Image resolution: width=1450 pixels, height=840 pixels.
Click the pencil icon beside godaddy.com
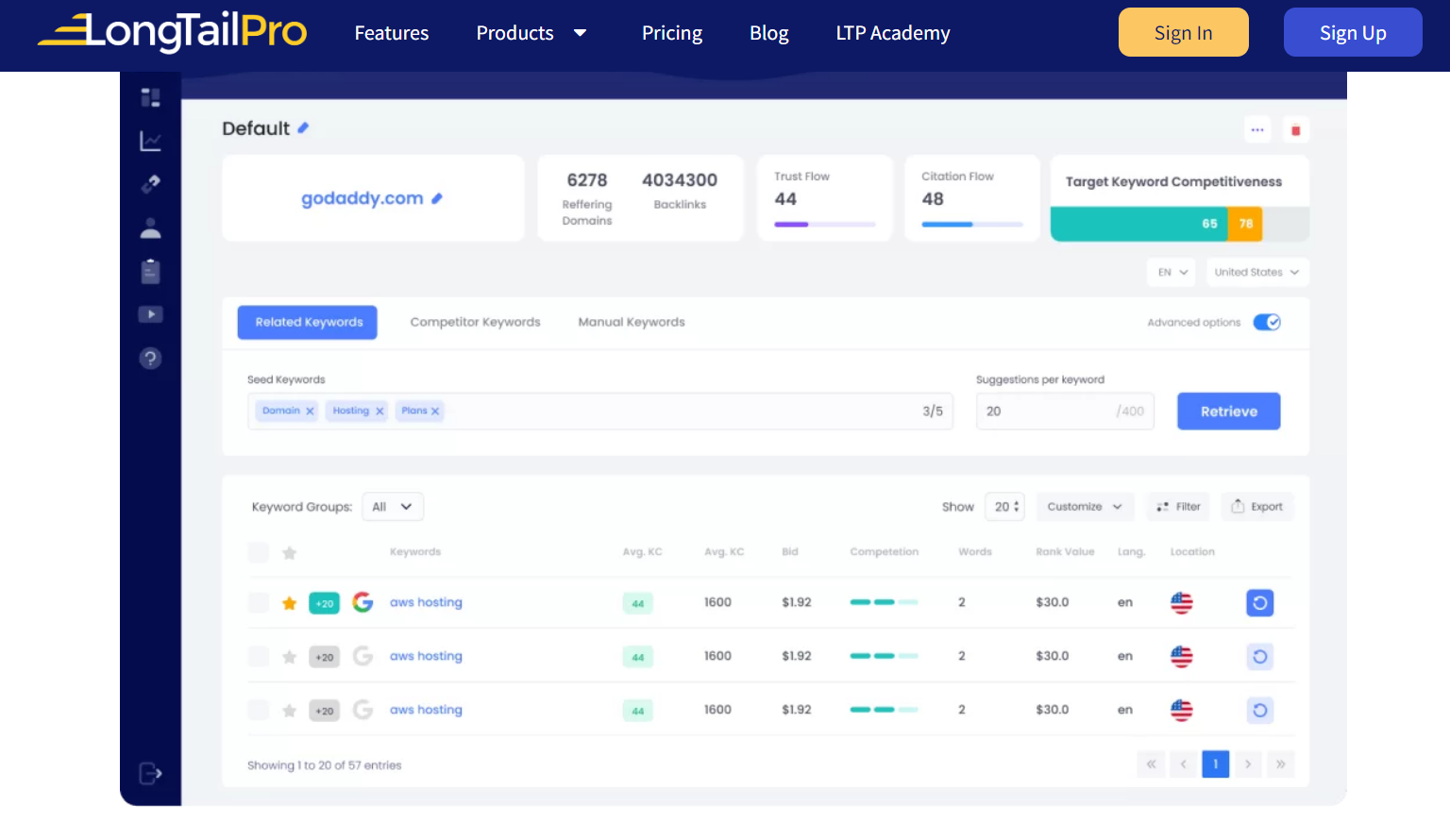(437, 199)
